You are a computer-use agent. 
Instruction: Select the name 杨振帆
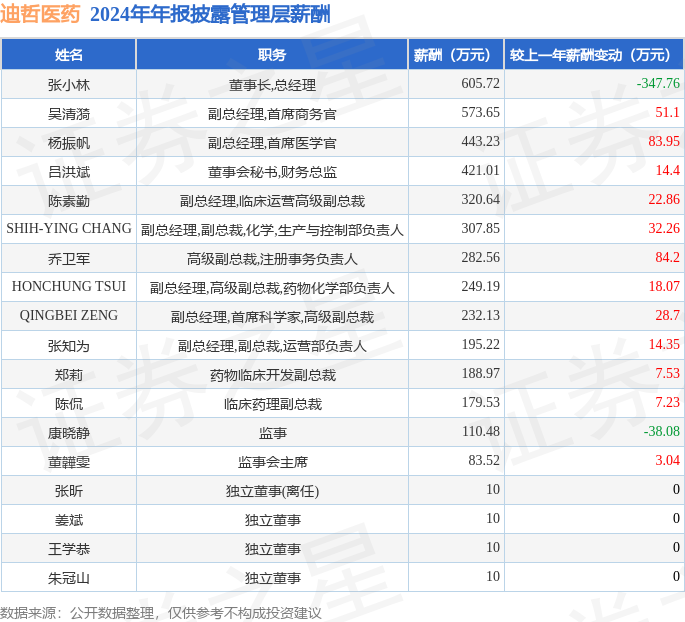click(x=69, y=142)
